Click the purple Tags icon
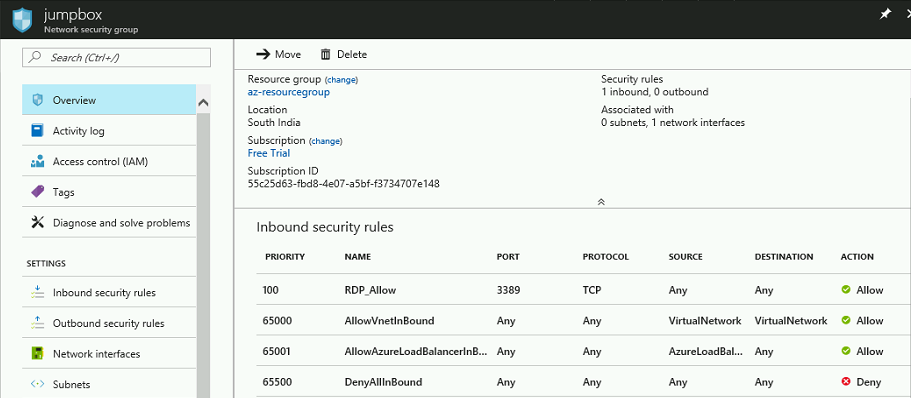This screenshot has width=911, height=398. (37, 191)
